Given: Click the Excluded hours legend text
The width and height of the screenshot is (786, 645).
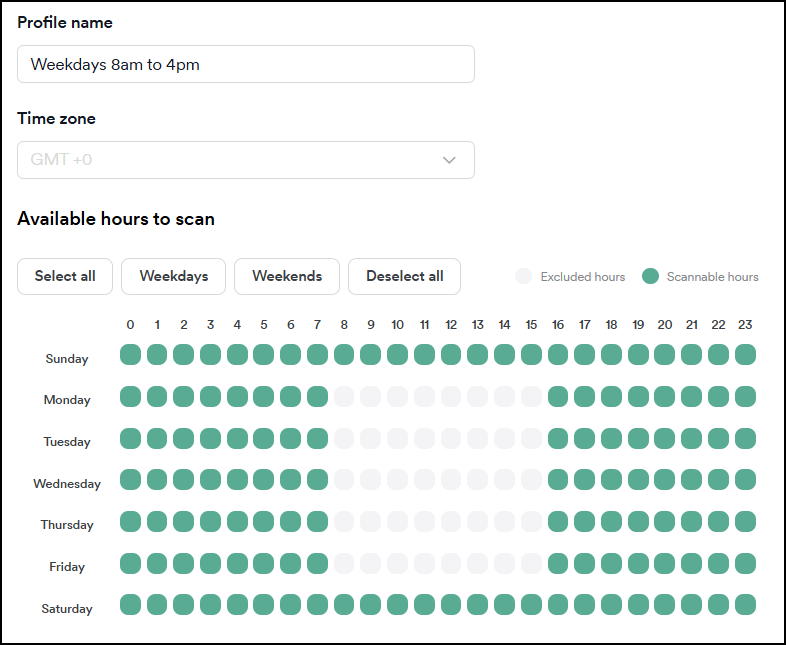Looking at the screenshot, I should pos(582,277).
